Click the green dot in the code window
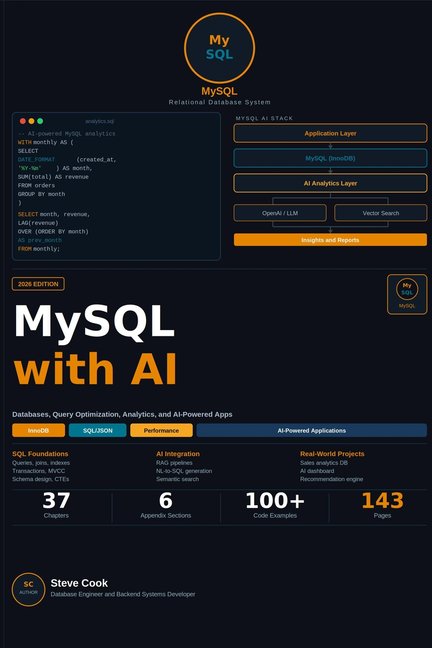 [40, 121]
